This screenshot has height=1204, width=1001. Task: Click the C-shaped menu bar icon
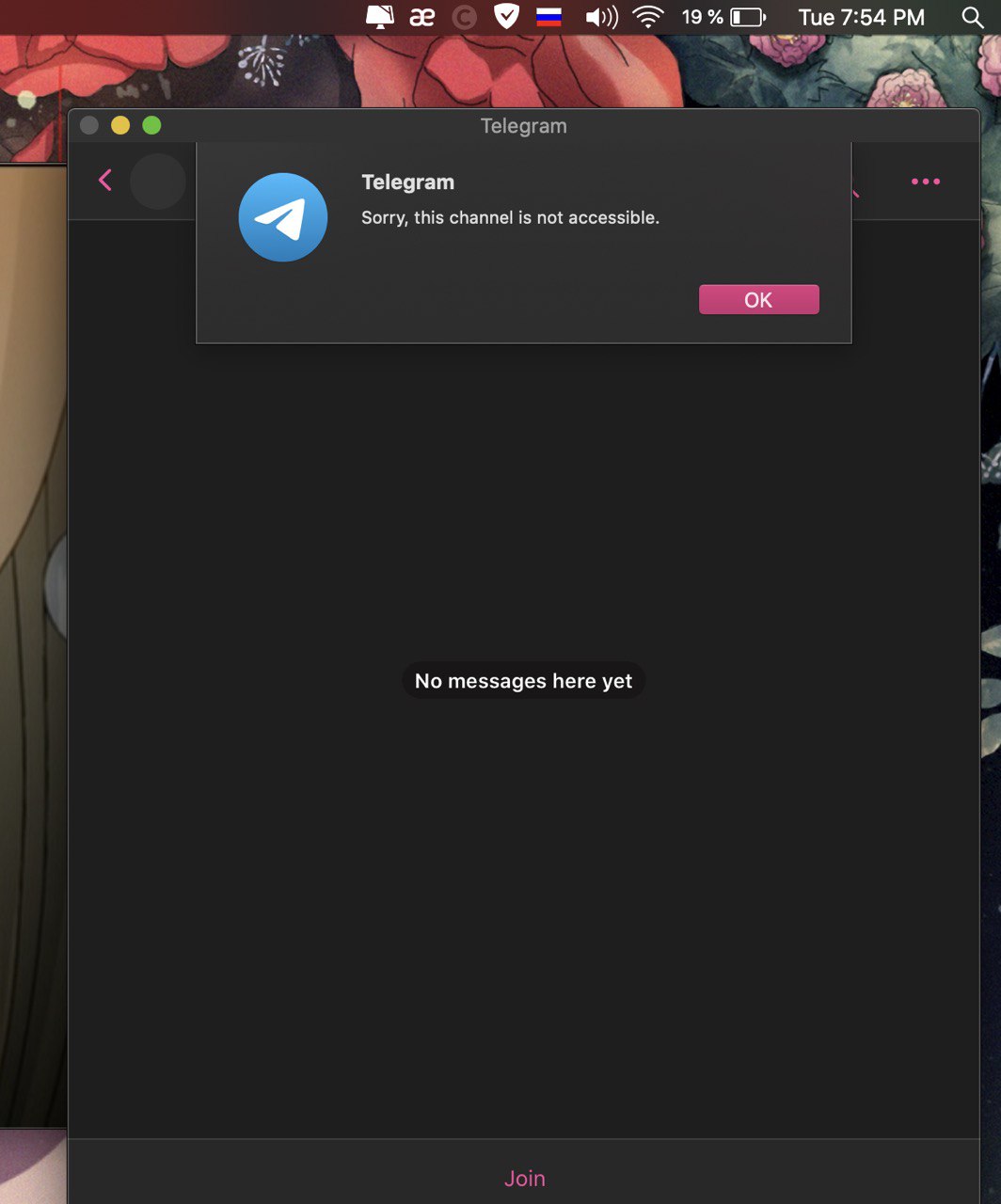tap(464, 17)
